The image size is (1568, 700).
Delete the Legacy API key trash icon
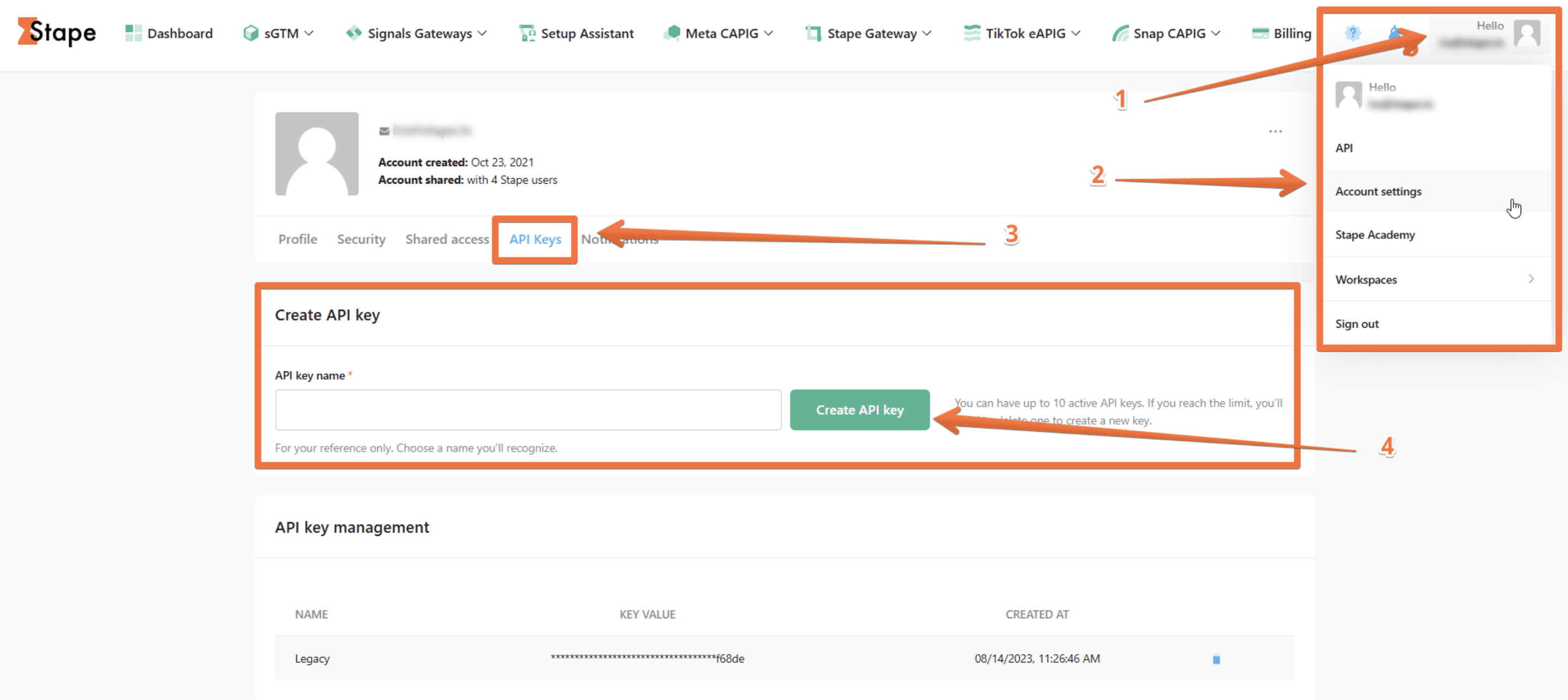(x=1215, y=659)
